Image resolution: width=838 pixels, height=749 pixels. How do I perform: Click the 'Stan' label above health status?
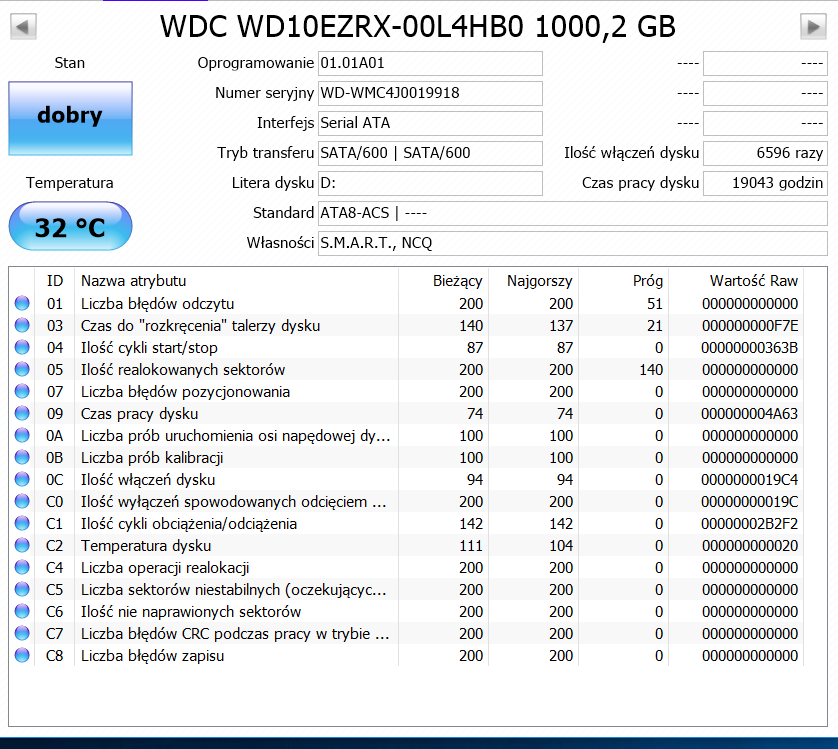click(69, 63)
